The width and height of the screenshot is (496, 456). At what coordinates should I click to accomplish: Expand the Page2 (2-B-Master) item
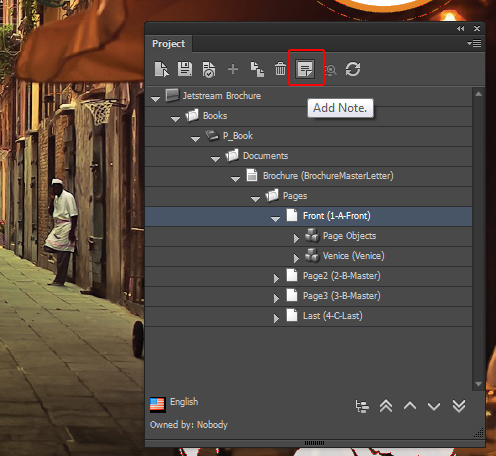pyautogui.click(x=276, y=278)
